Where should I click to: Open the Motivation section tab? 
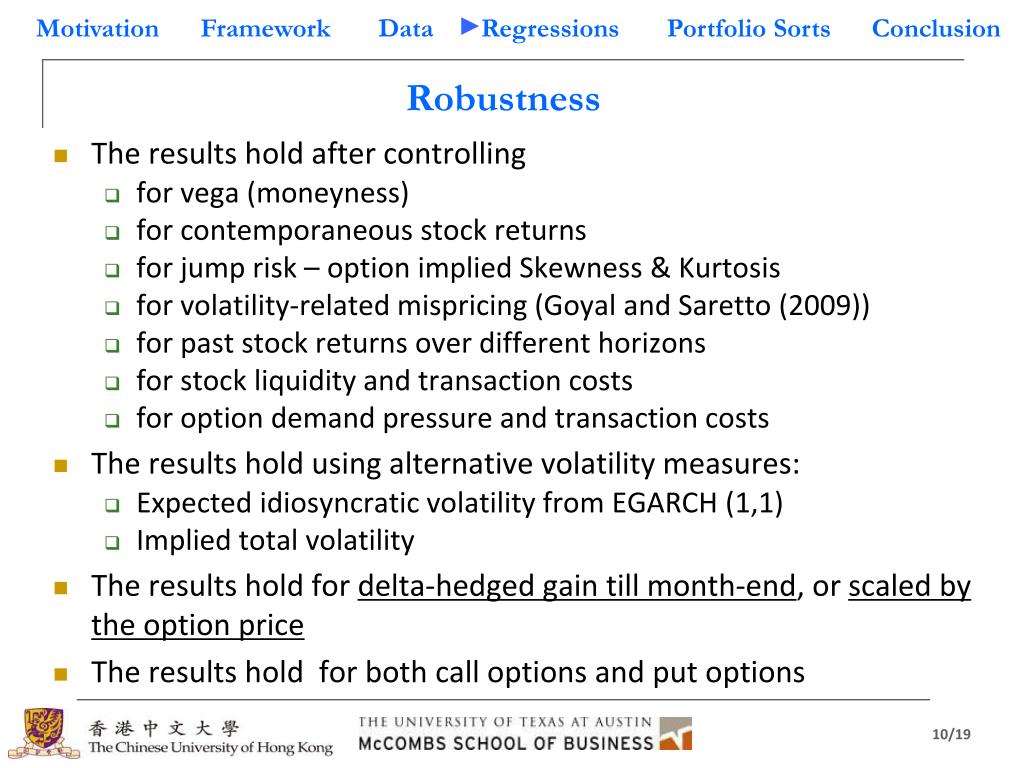[97, 29]
